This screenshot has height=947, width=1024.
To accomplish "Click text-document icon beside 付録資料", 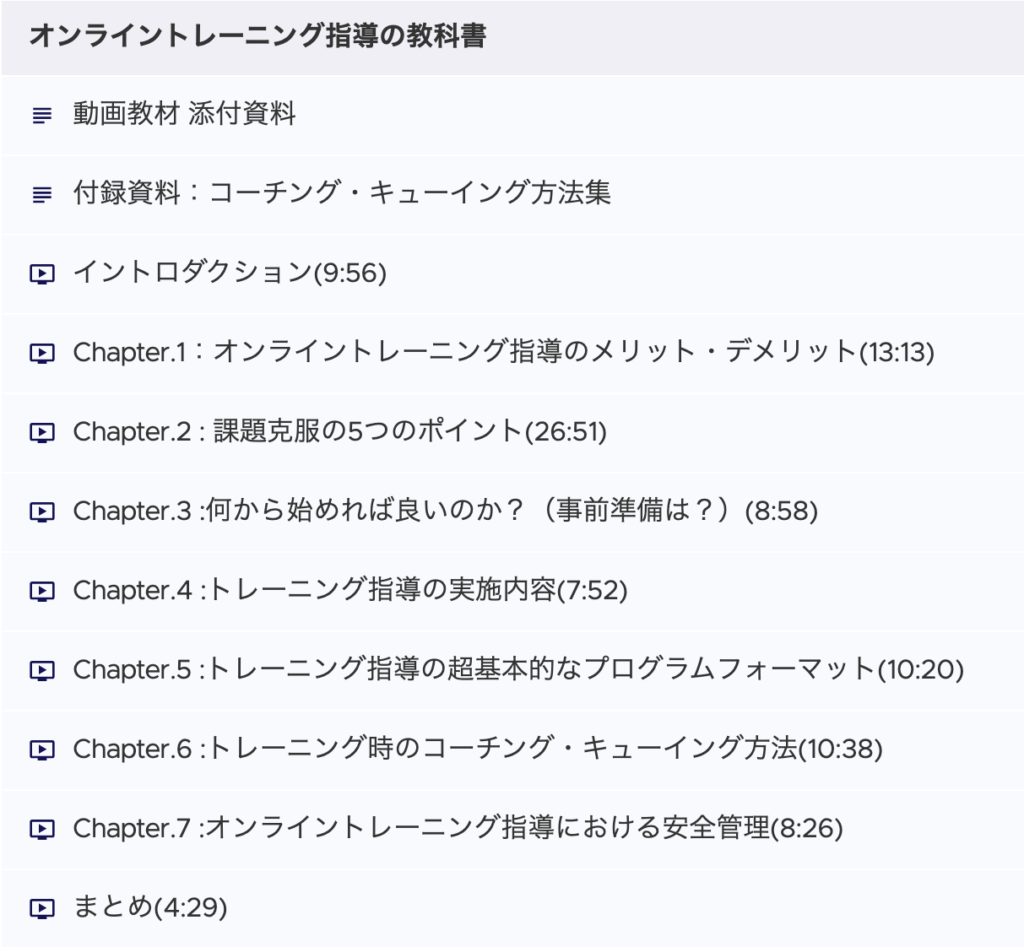I will [42, 194].
